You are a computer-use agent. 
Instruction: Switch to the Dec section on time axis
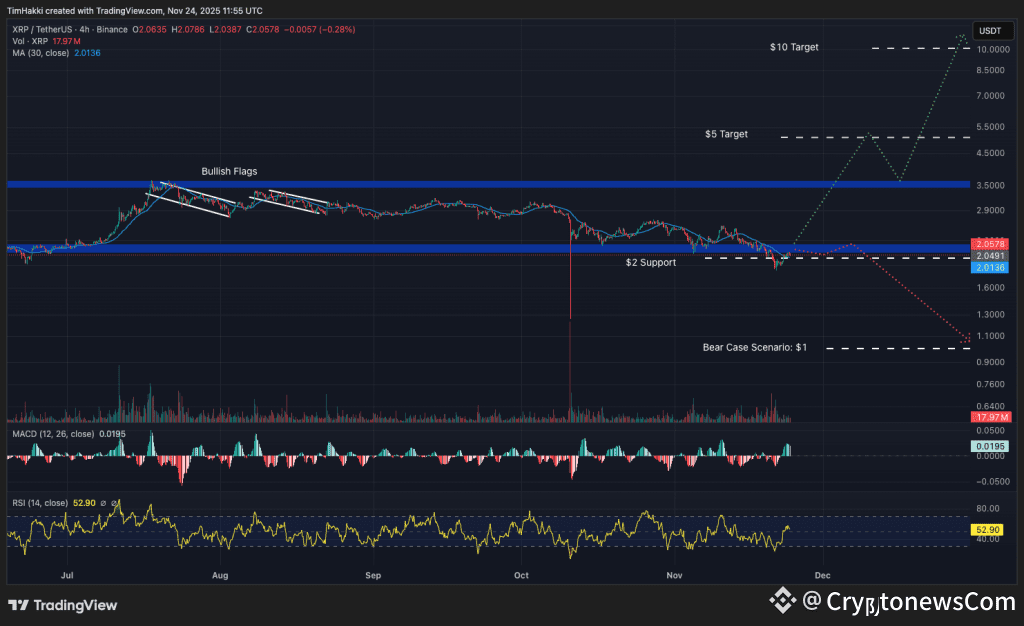(822, 576)
